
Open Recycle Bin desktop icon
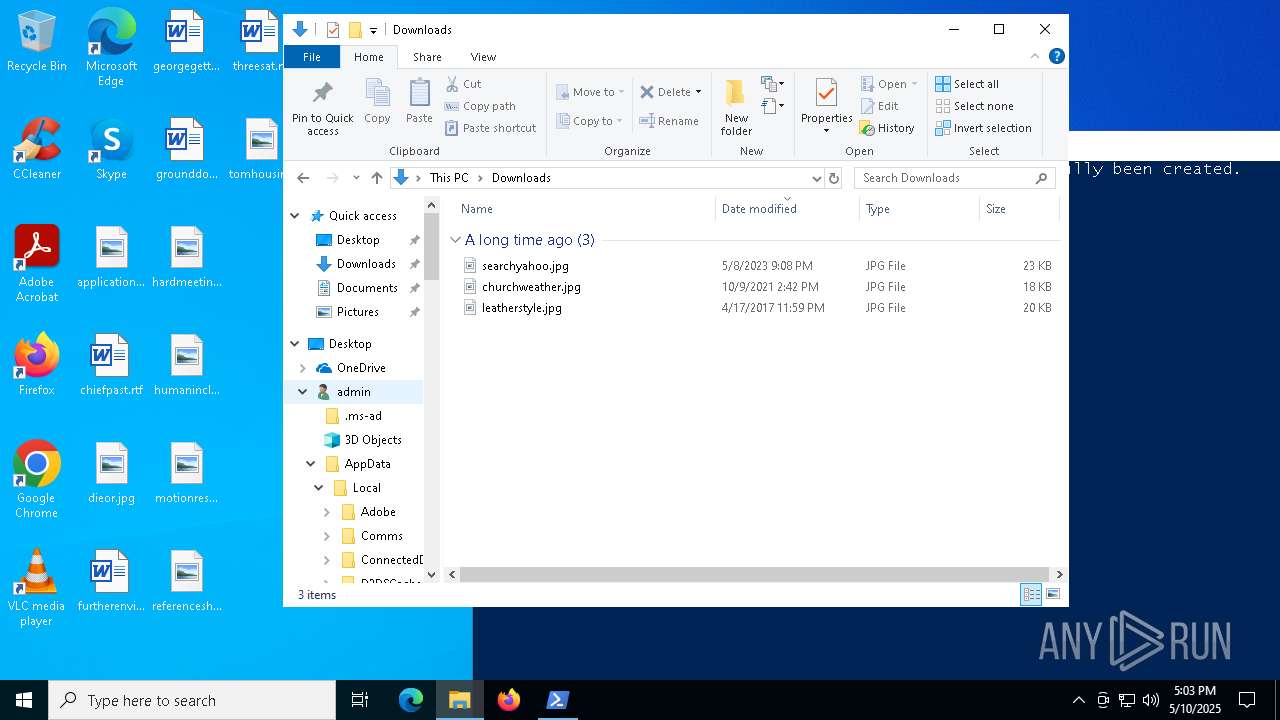click(37, 42)
